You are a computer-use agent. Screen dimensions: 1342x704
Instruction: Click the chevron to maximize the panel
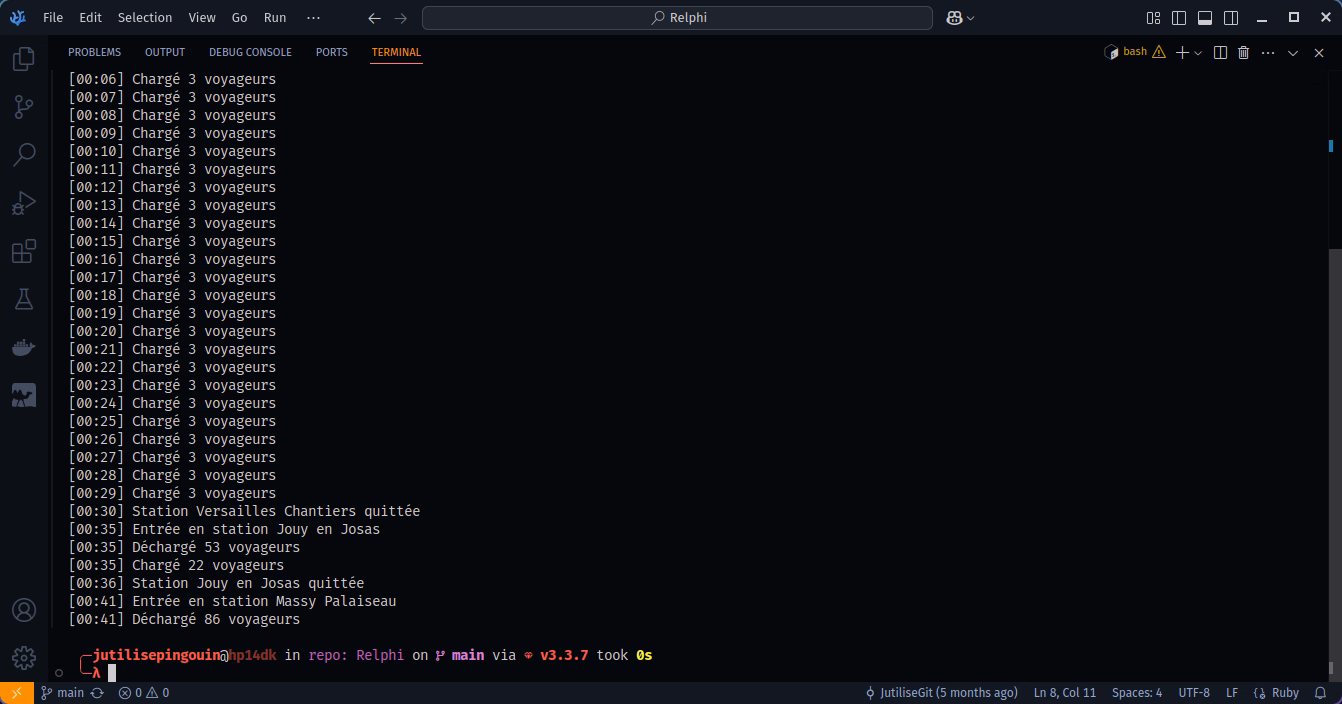point(1293,52)
